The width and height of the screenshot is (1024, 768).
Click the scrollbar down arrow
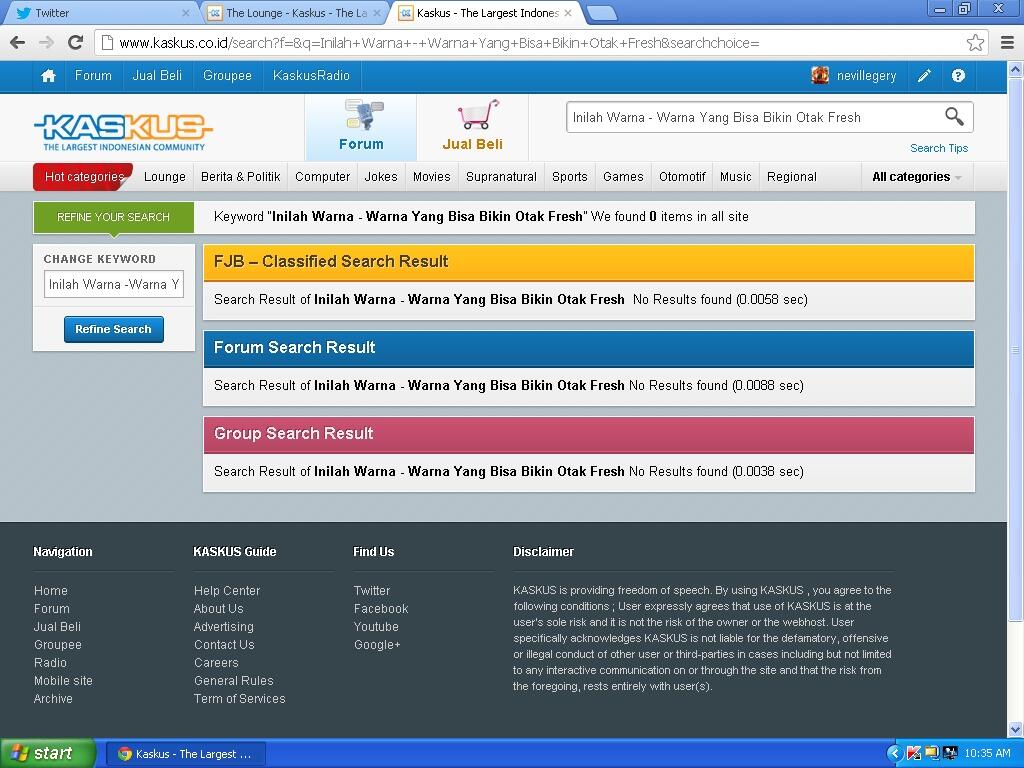pos(1016,729)
